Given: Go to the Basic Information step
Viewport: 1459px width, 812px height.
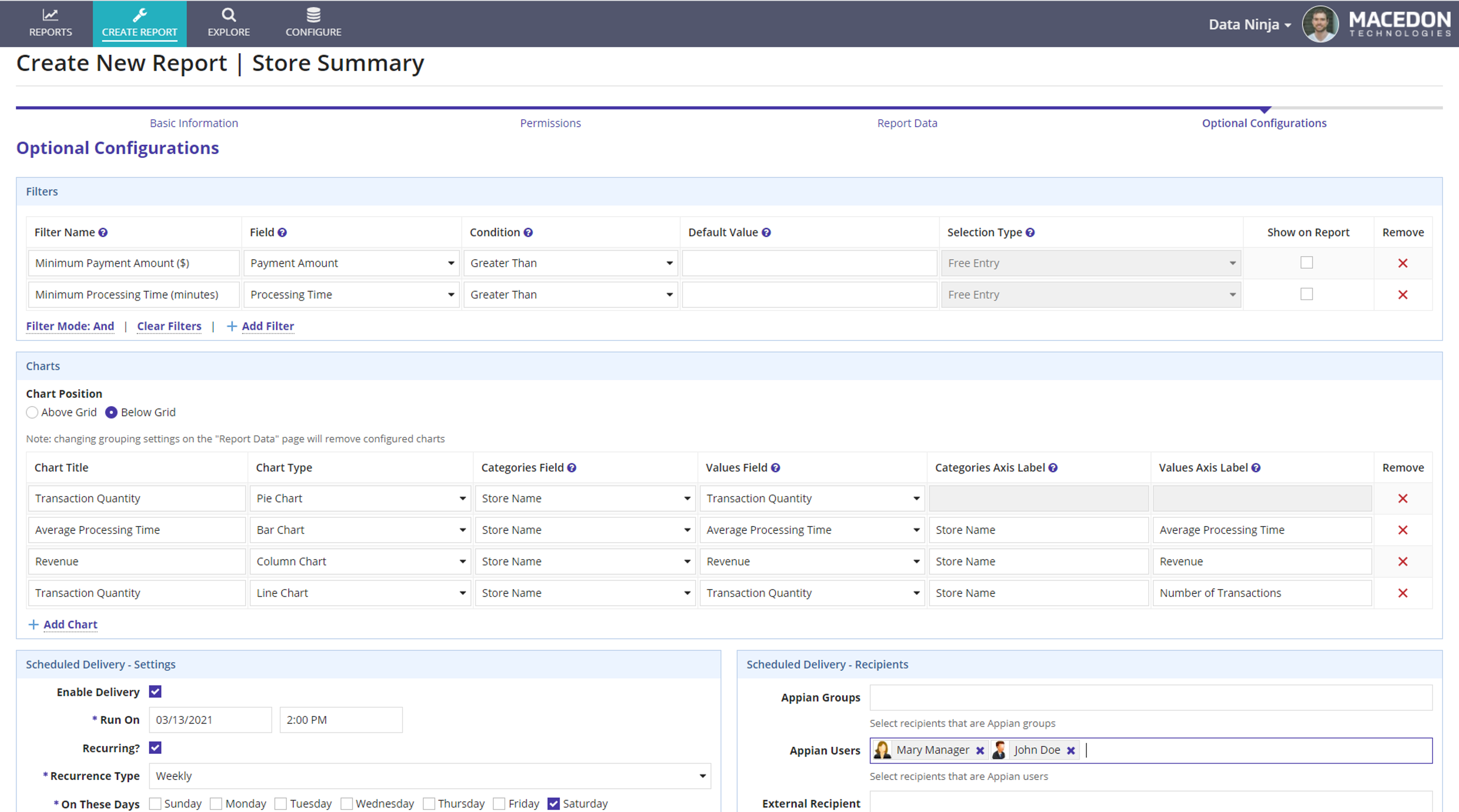Looking at the screenshot, I should click(x=194, y=123).
